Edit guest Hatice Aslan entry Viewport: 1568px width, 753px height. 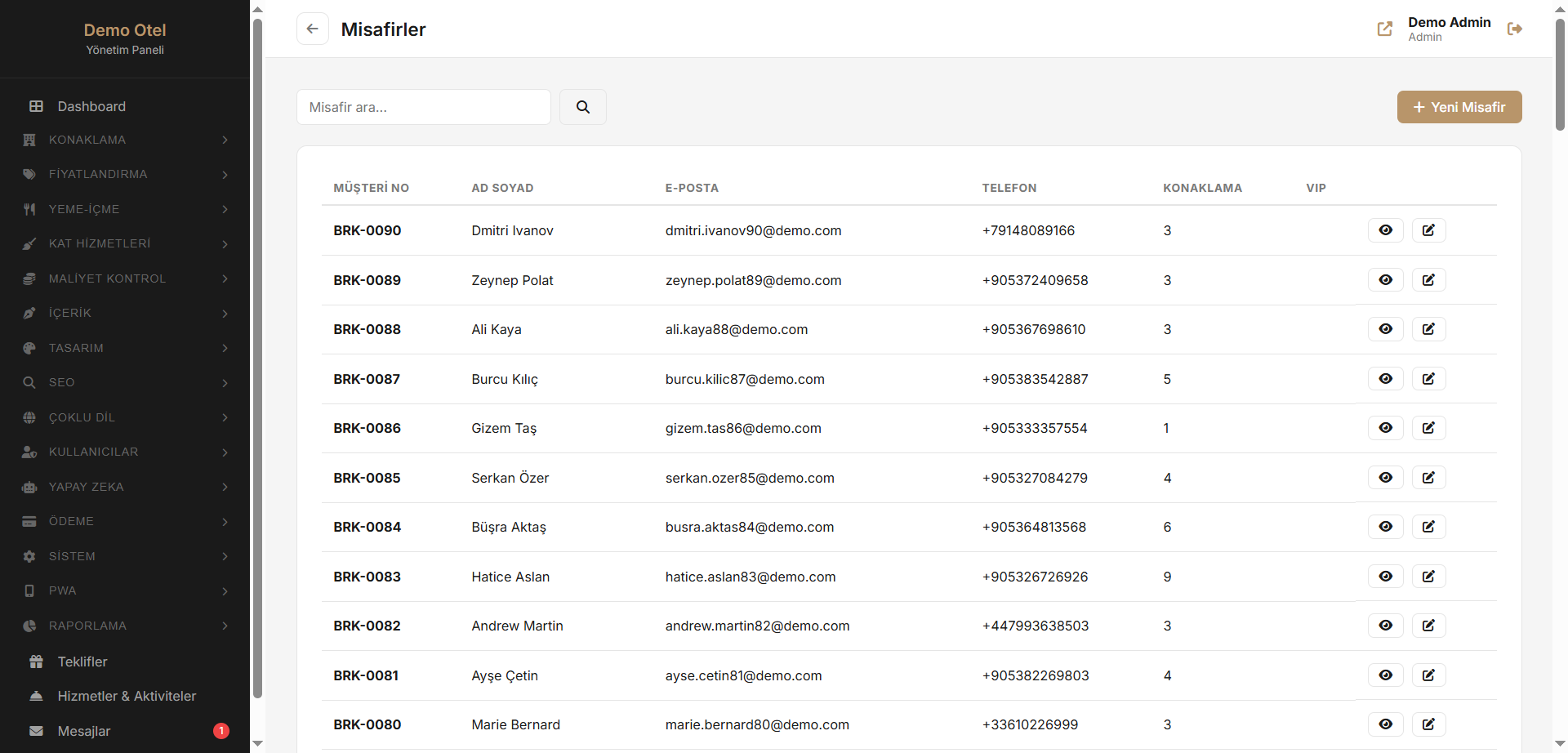click(1428, 577)
